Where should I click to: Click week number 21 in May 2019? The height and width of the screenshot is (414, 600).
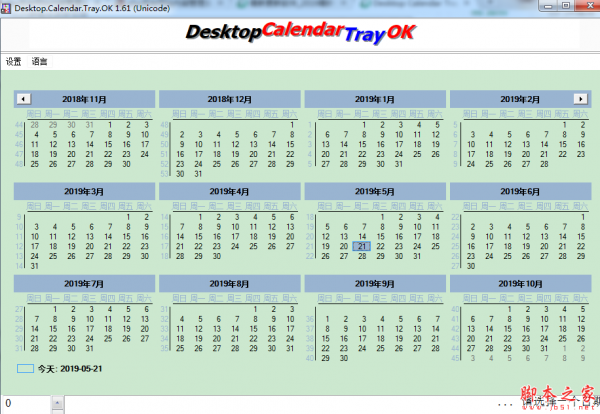point(310,246)
